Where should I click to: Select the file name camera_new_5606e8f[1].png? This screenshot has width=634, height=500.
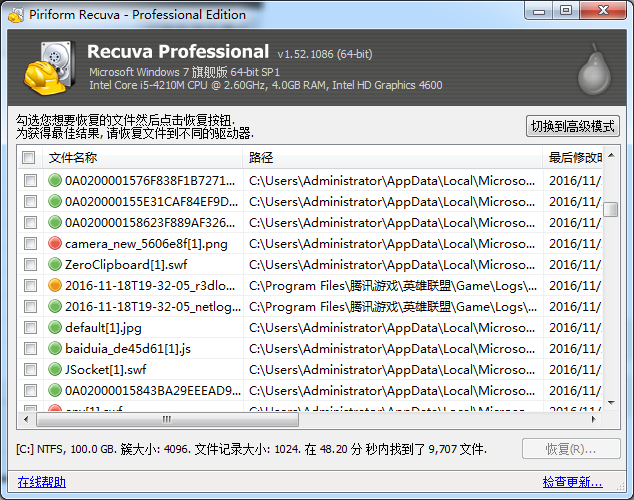146,244
